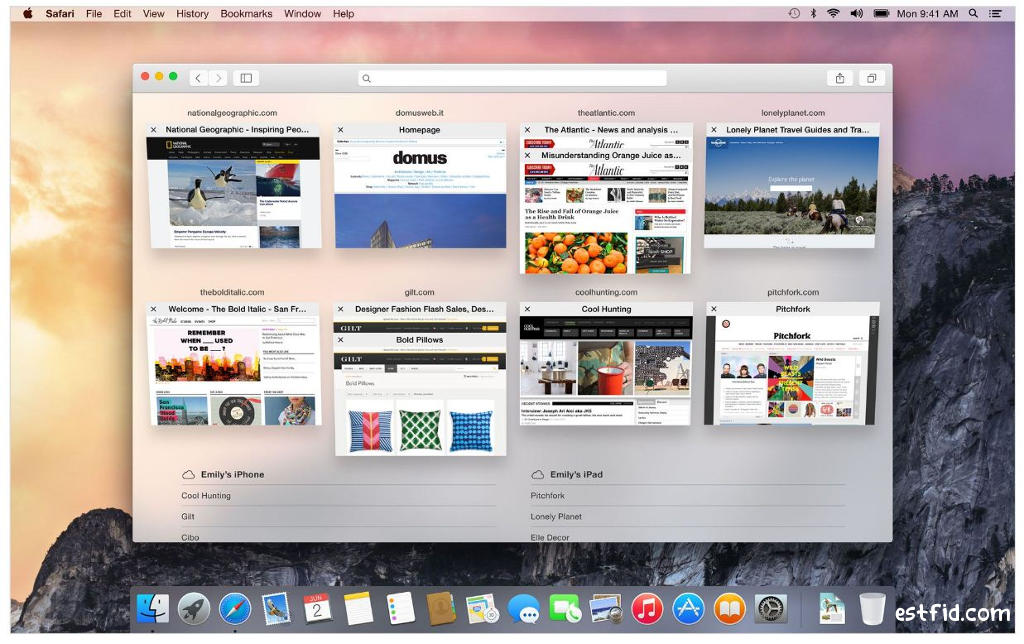Select the Misunderstanding Orange Juice tab title

tap(611, 155)
